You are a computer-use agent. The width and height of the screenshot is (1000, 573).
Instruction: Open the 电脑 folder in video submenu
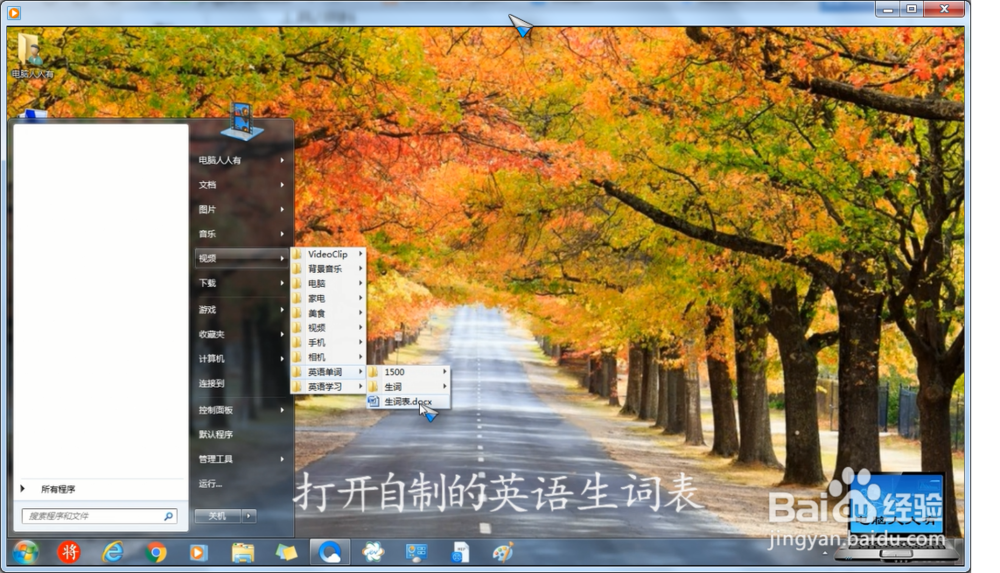pyautogui.click(x=328, y=283)
